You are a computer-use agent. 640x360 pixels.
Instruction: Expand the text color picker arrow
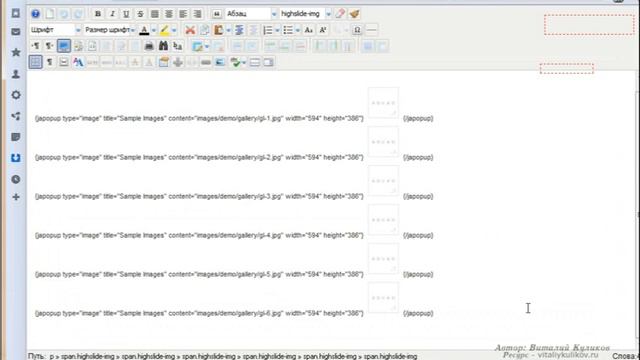(153, 30)
